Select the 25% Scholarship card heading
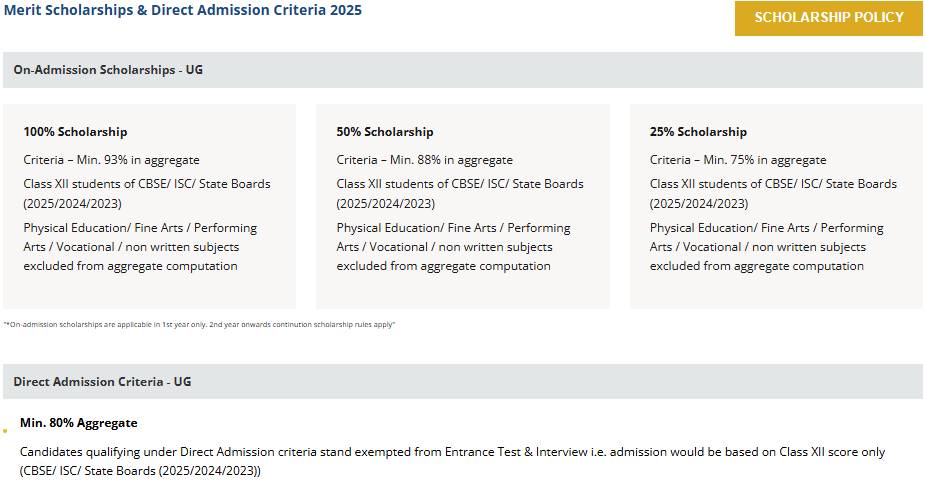The height and width of the screenshot is (487, 925). (698, 132)
